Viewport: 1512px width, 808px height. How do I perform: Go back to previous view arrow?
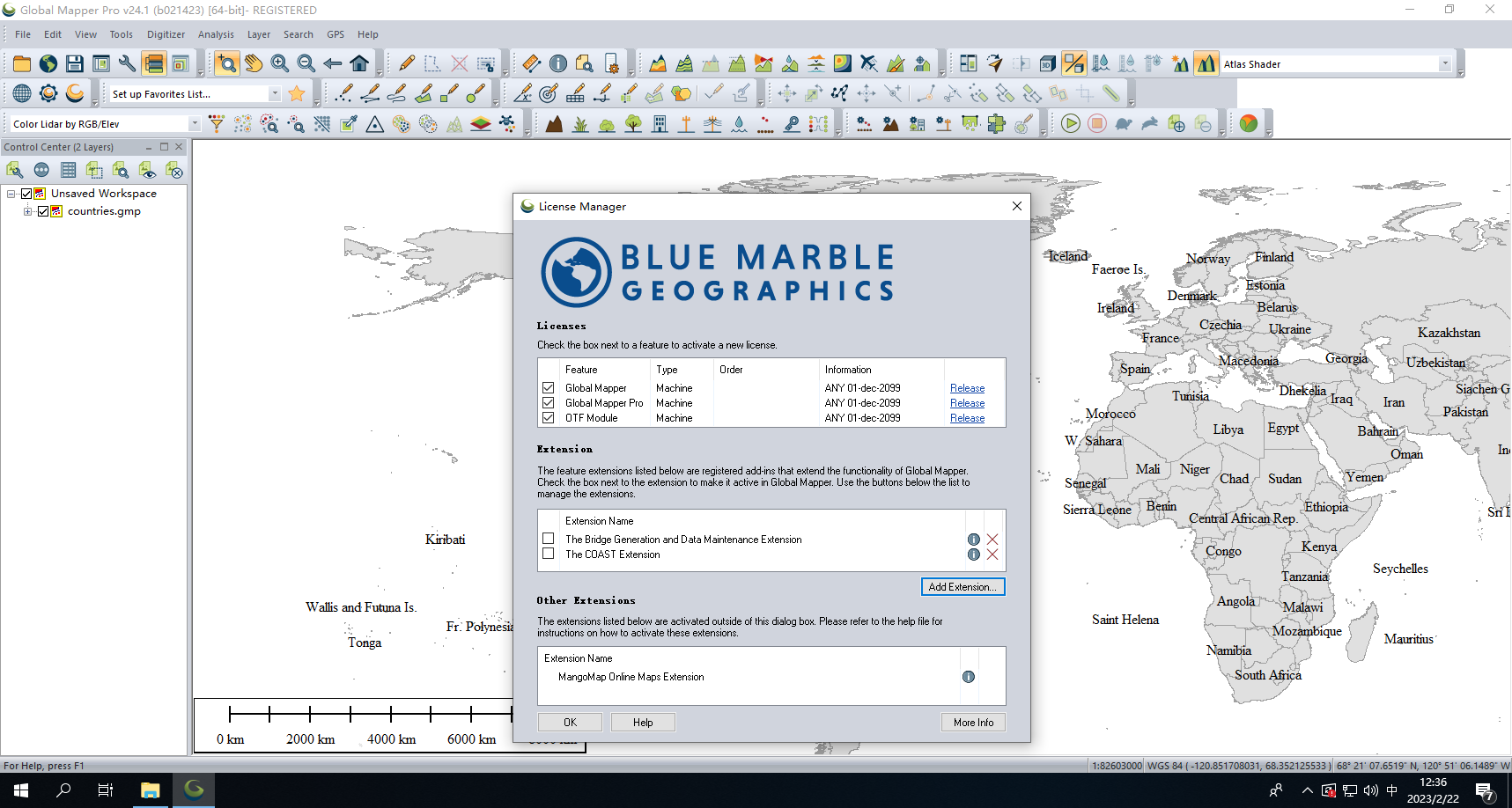click(x=333, y=63)
